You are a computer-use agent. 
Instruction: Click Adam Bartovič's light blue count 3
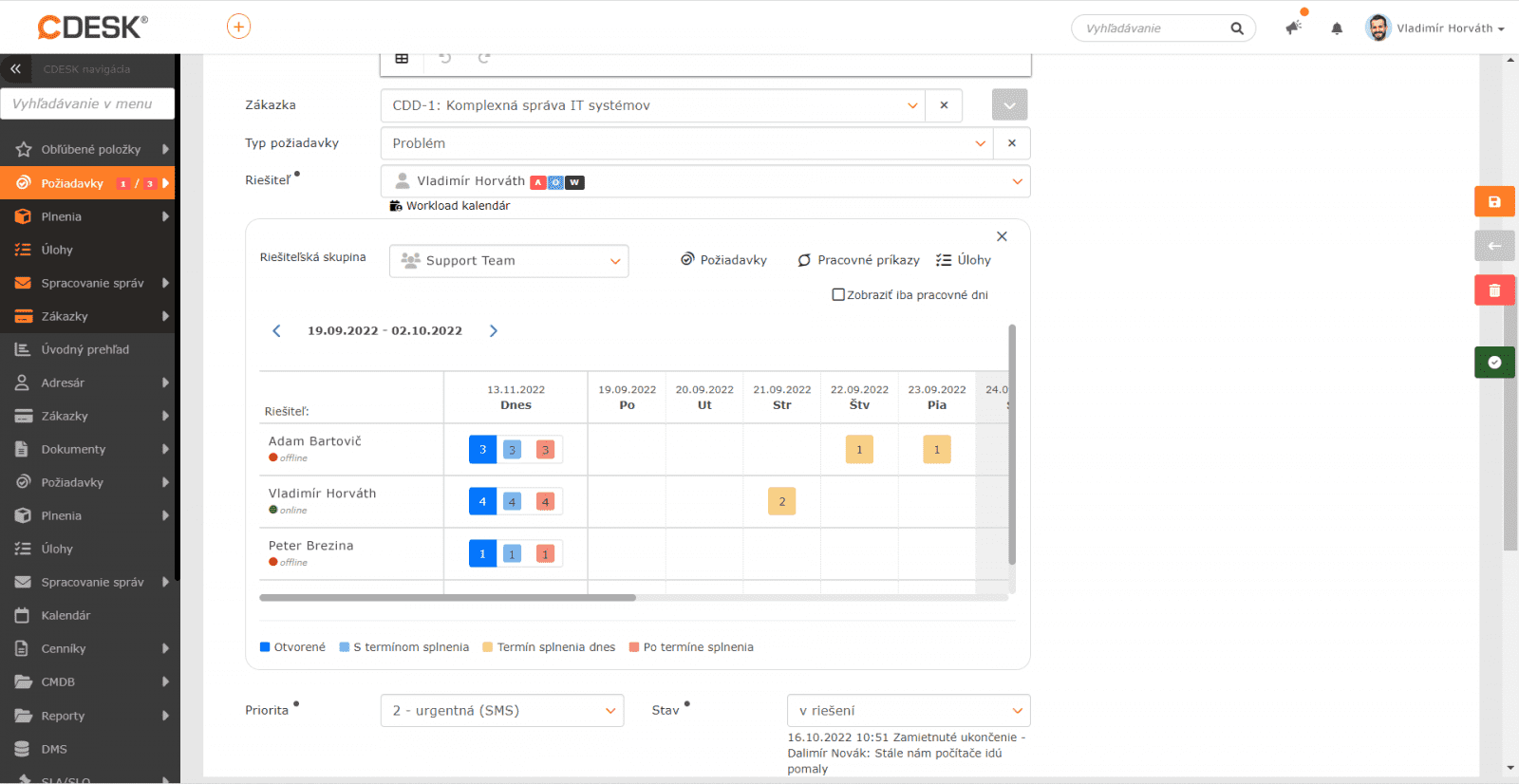512,450
